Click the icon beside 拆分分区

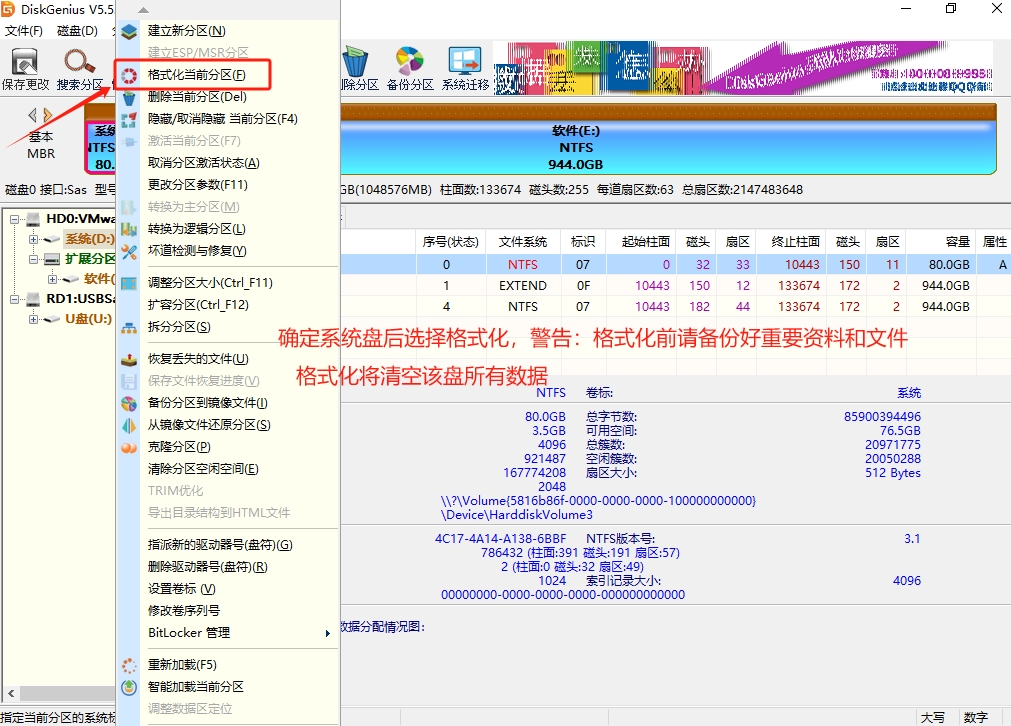click(129, 328)
